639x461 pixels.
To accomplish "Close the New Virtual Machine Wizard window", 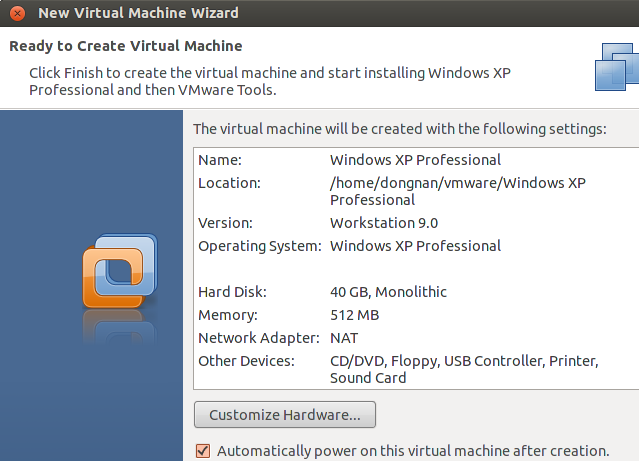I will 17,13.
